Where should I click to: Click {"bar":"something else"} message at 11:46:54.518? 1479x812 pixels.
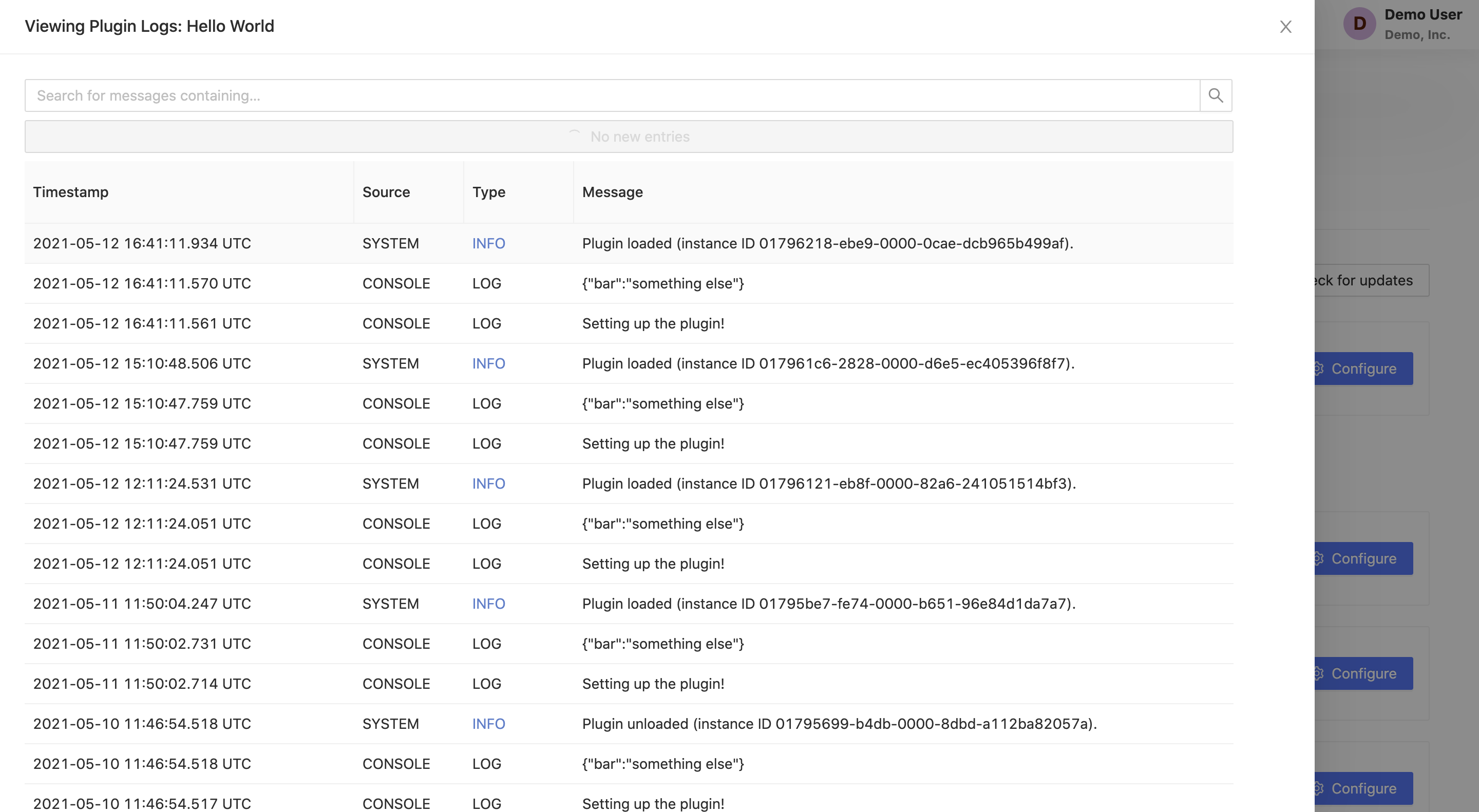662,764
